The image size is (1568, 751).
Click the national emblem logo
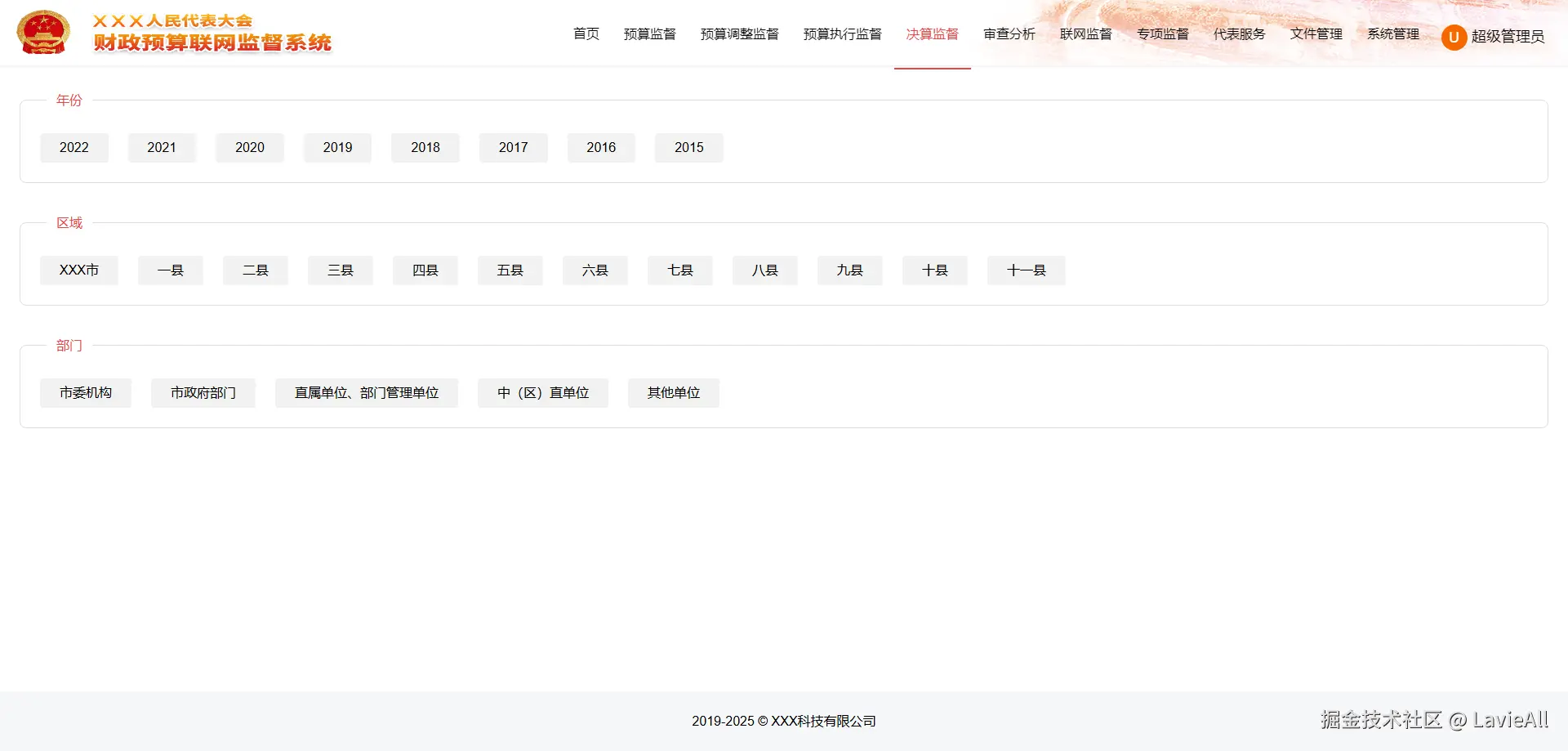pos(43,32)
